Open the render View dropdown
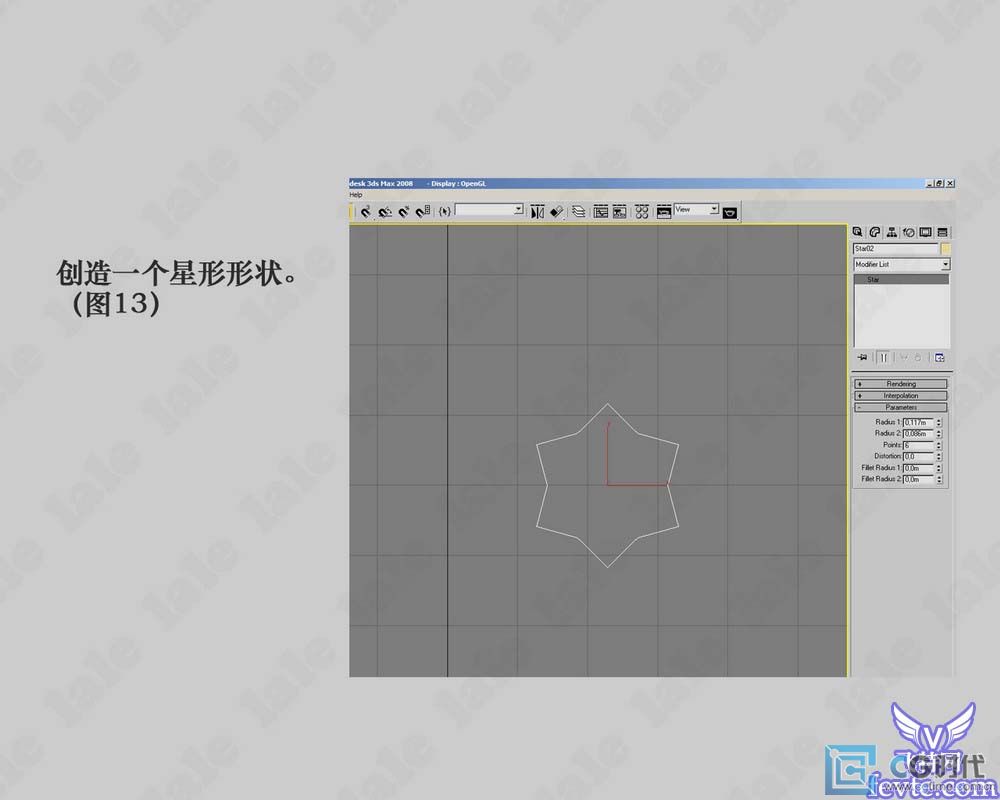 696,209
